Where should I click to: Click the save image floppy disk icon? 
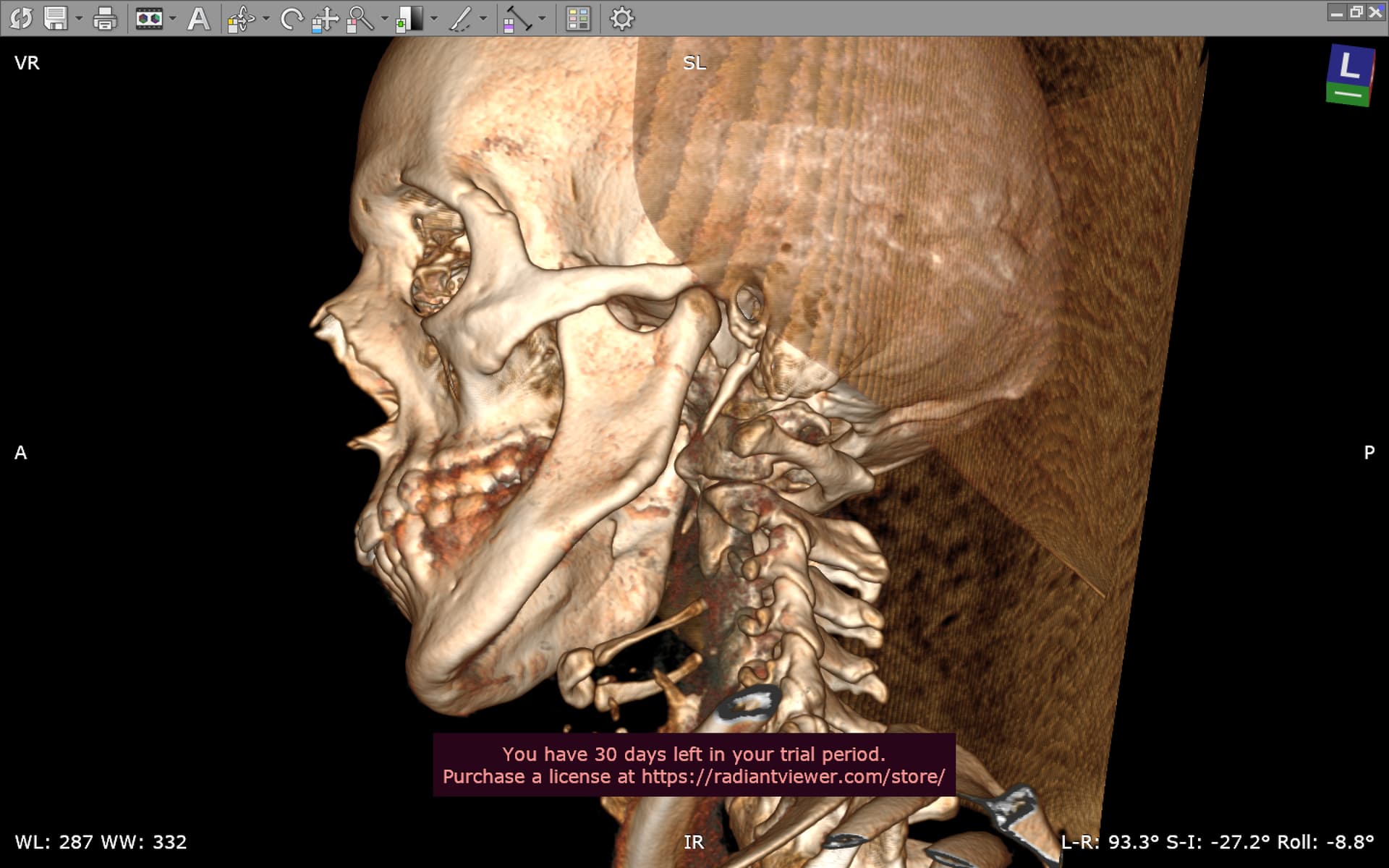pyautogui.click(x=56, y=18)
